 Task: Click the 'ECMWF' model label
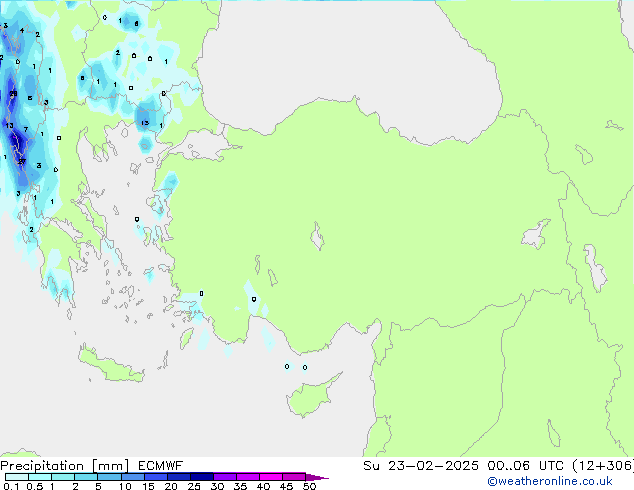(161, 466)
